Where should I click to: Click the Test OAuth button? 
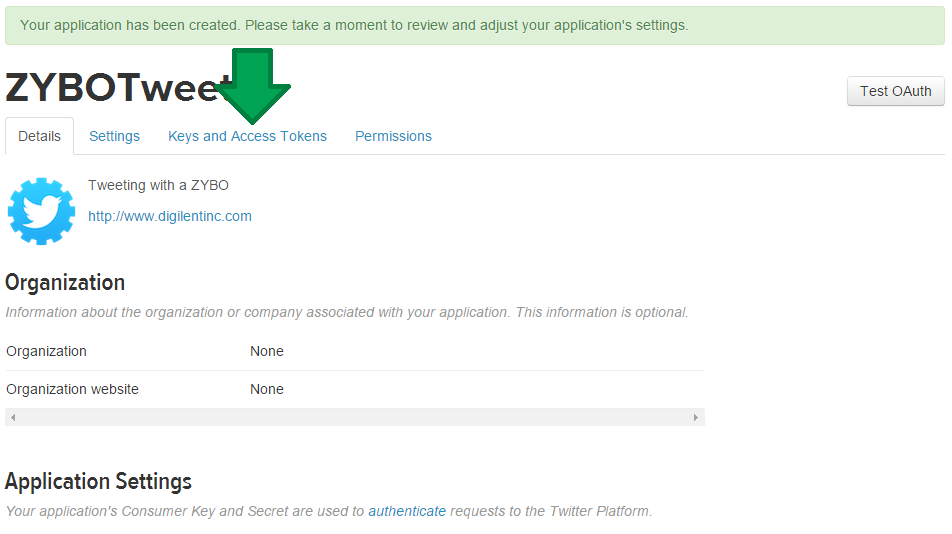pos(896,91)
